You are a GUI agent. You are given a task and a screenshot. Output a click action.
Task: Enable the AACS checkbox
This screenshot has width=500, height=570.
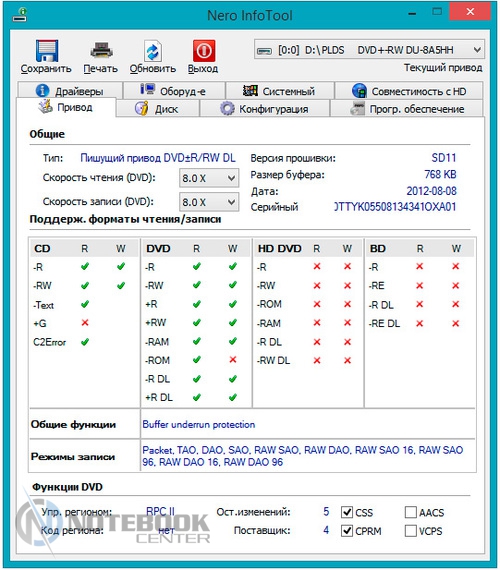point(411,512)
